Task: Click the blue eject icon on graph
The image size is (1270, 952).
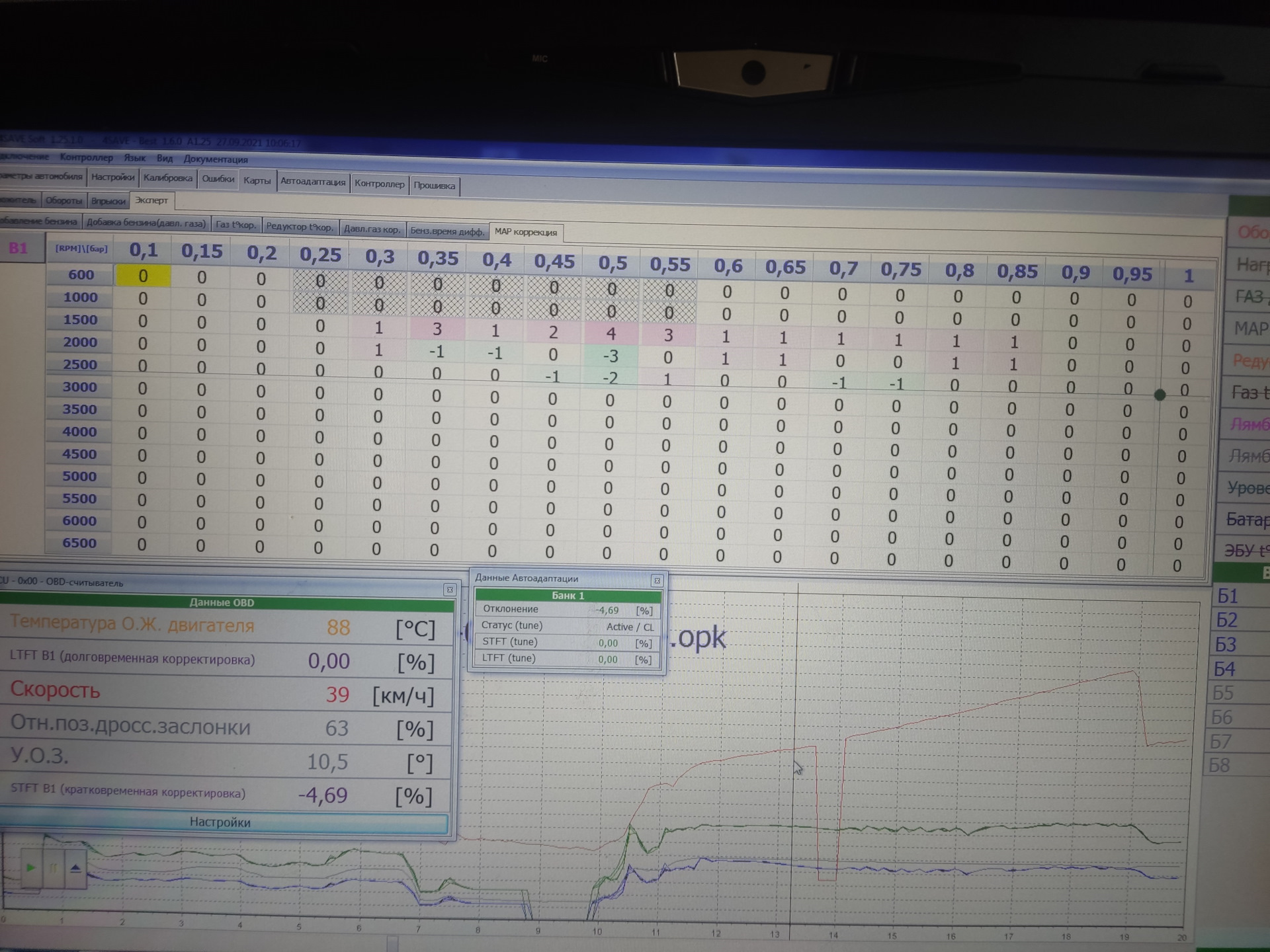Action: 75,868
